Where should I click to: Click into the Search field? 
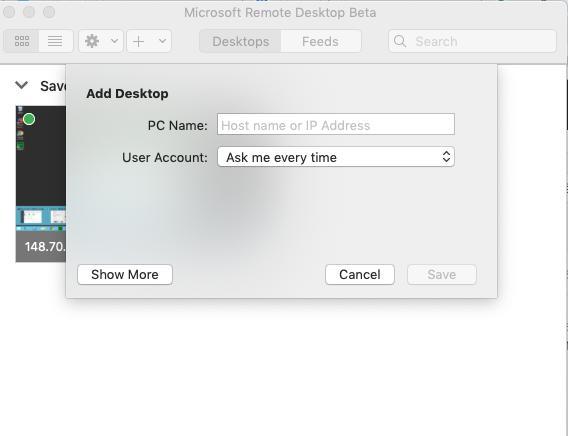472,41
